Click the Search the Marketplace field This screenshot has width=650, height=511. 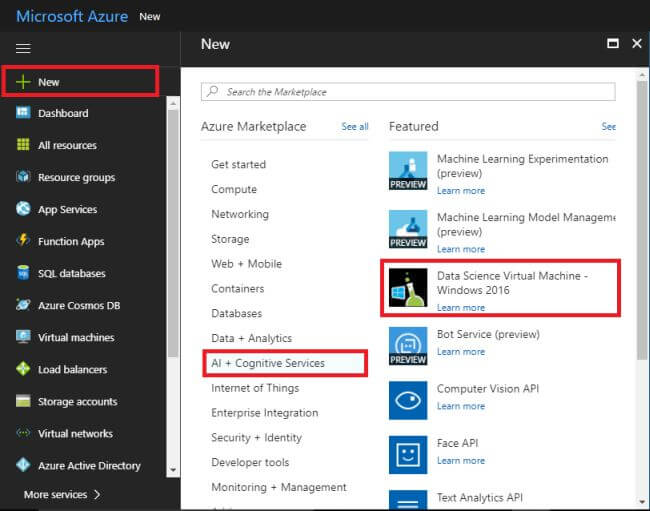click(x=408, y=92)
